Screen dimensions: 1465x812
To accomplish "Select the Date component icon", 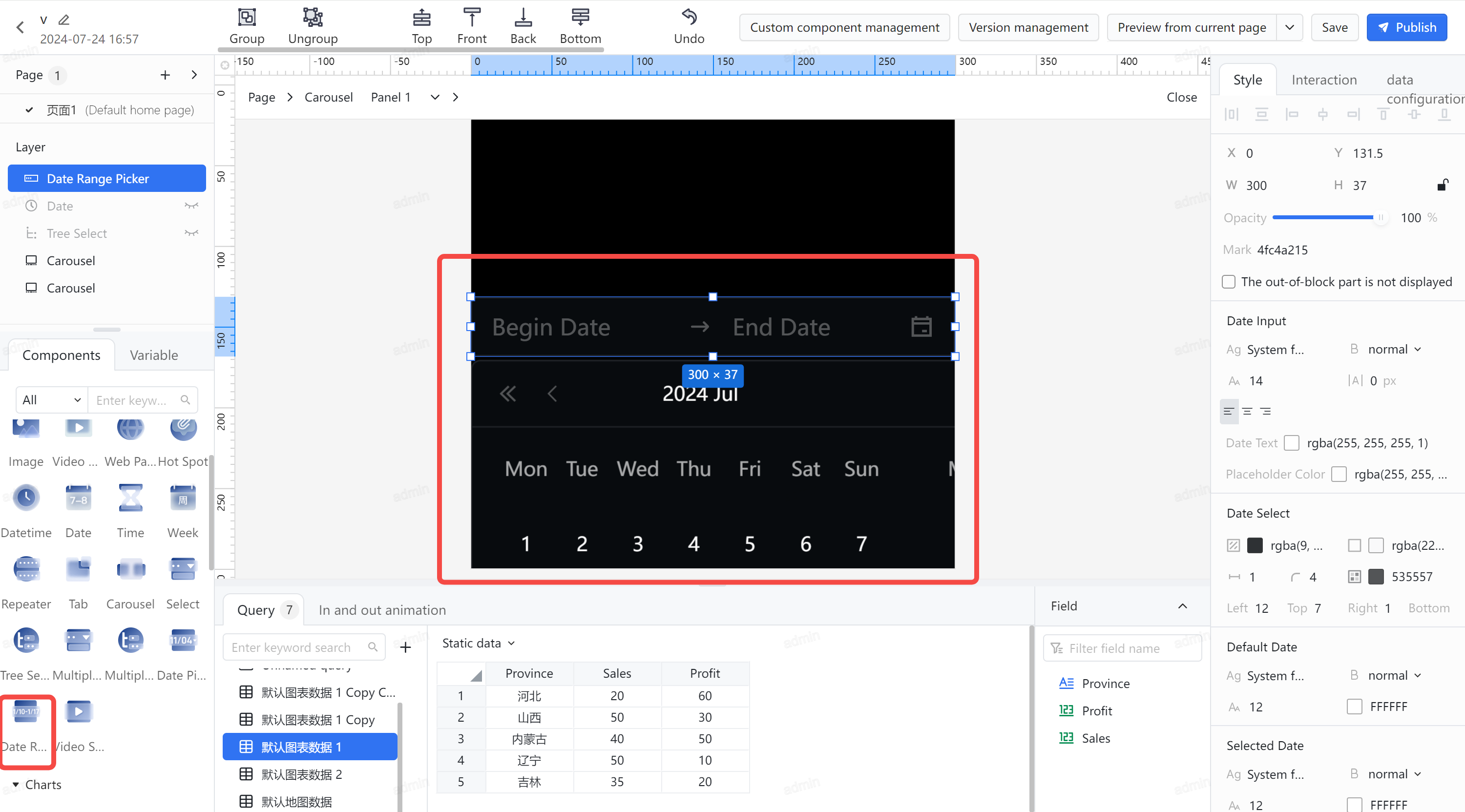I will coord(78,498).
